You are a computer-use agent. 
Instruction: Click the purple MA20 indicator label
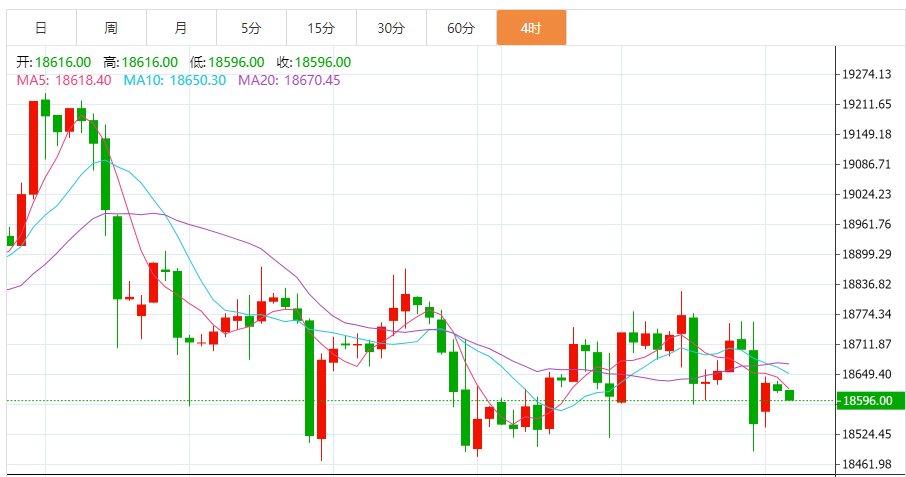289,80
